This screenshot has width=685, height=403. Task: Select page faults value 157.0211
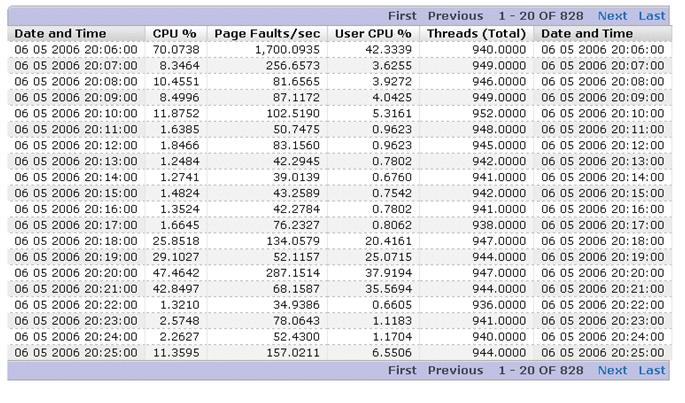(x=293, y=353)
